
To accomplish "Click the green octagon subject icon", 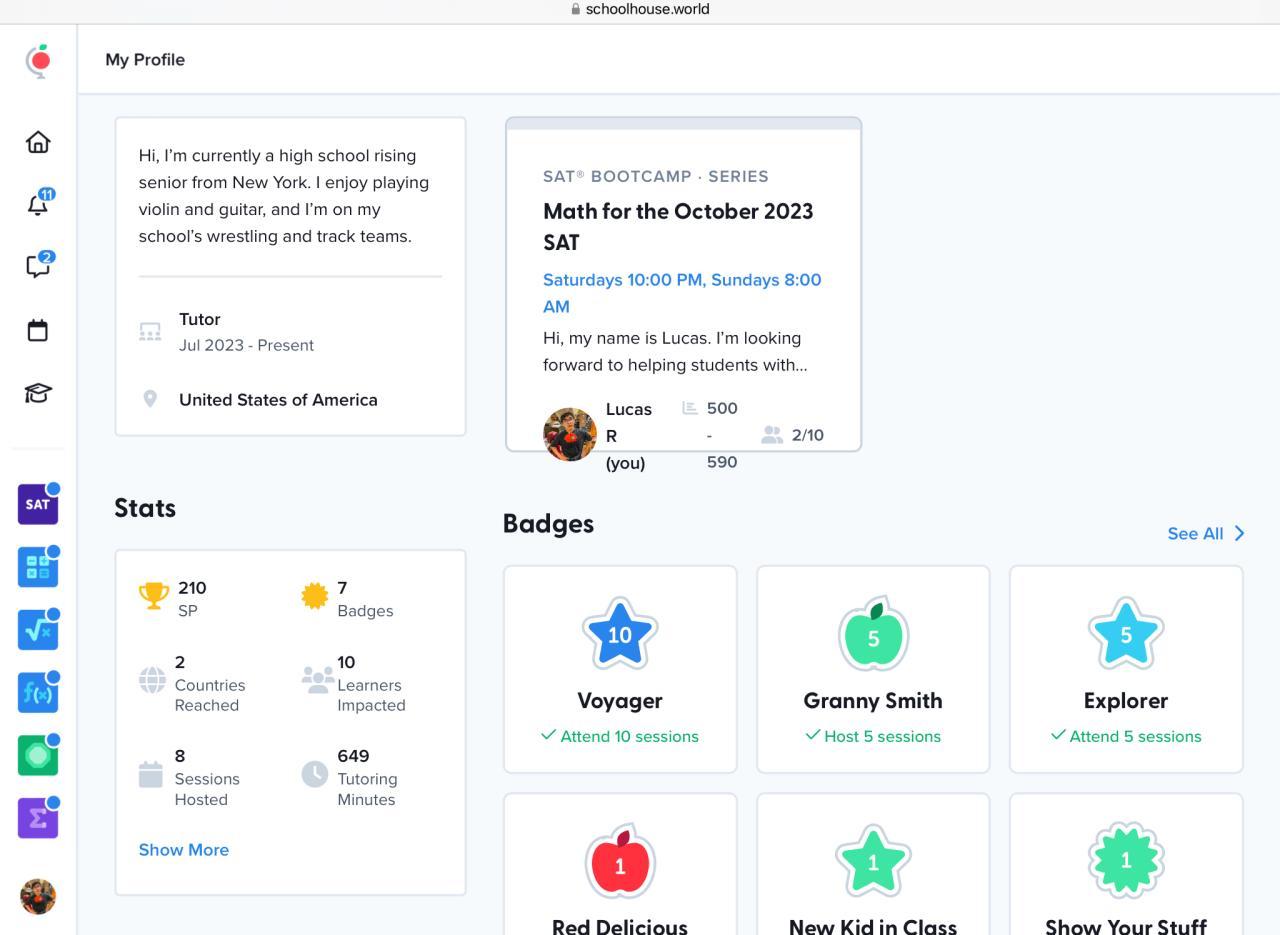I will click(38, 755).
